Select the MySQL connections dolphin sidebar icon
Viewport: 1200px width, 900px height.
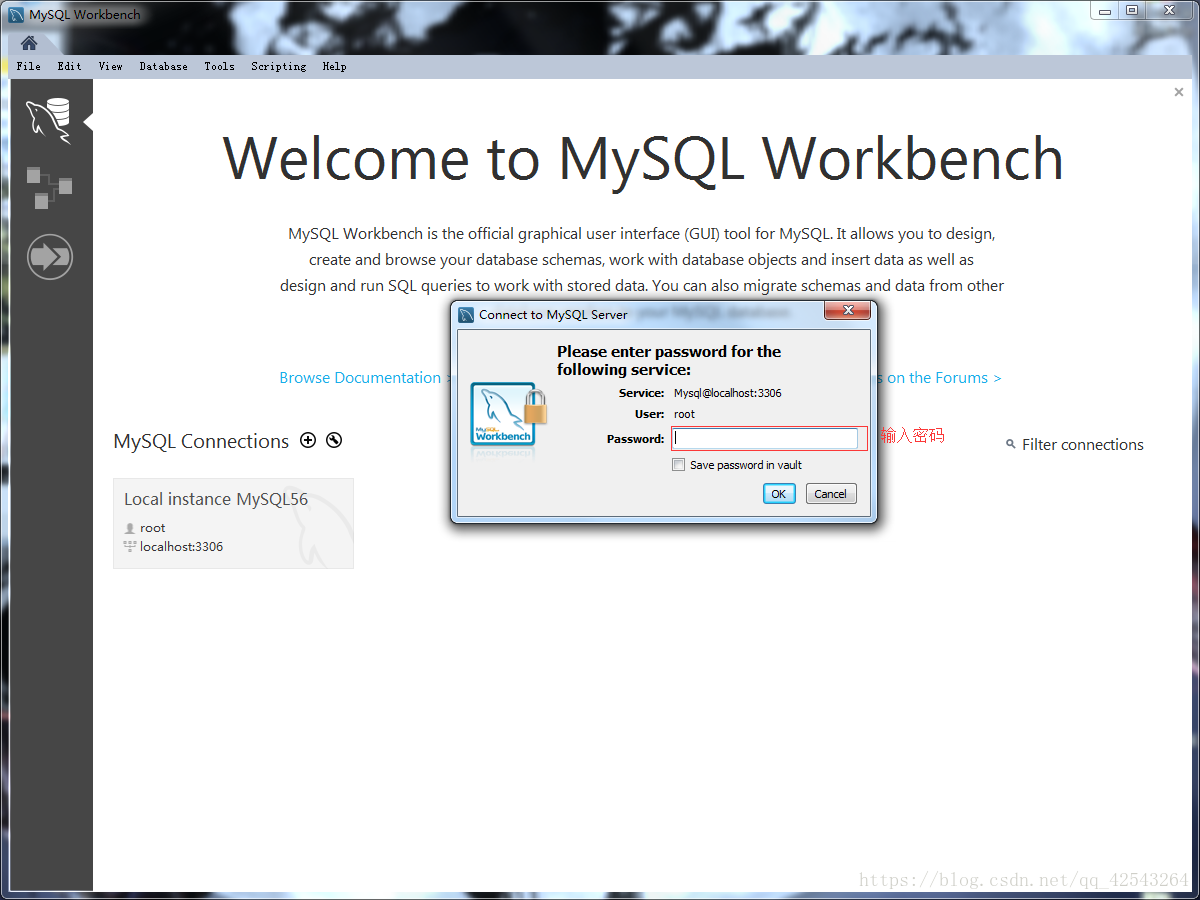[49, 121]
